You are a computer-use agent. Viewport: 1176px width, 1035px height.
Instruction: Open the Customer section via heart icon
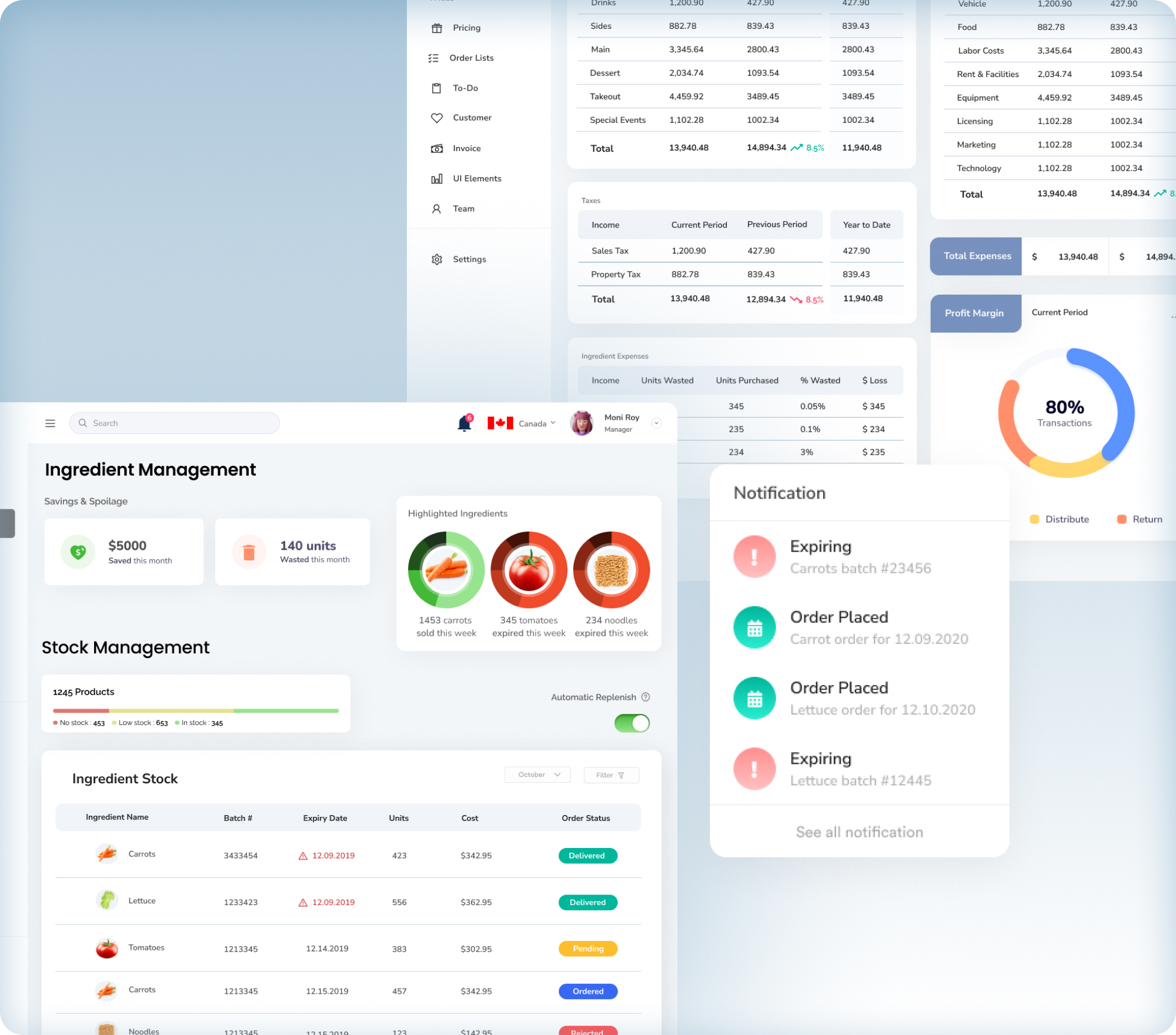pyautogui.click(x=436, y=118)
